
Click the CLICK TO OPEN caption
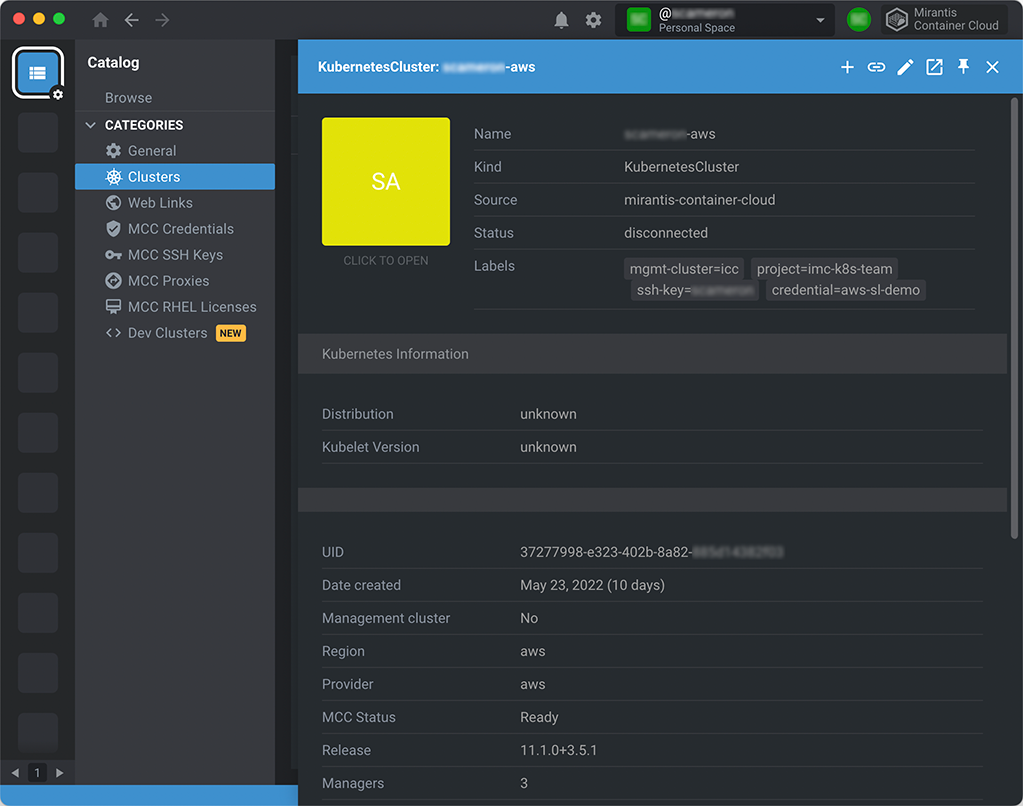(x=386, y=260)
